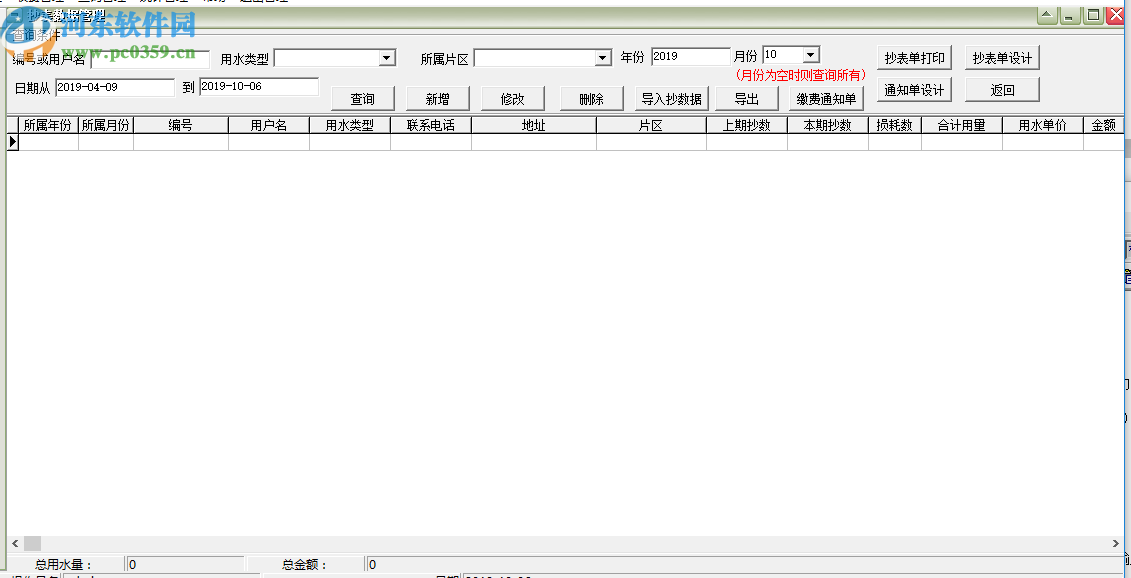The width and height of the screenshot is (1131, 578).
Task: Click the 合计用量 column header
Action: coord(961,125)
